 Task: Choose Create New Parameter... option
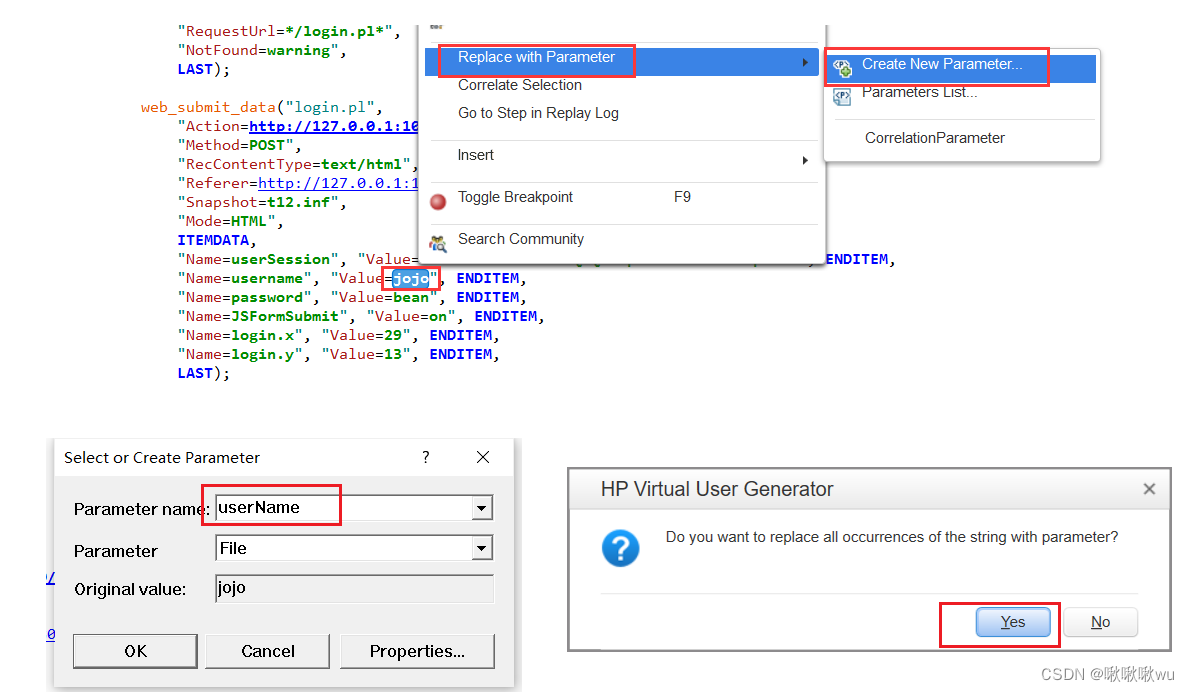(961, 67)
